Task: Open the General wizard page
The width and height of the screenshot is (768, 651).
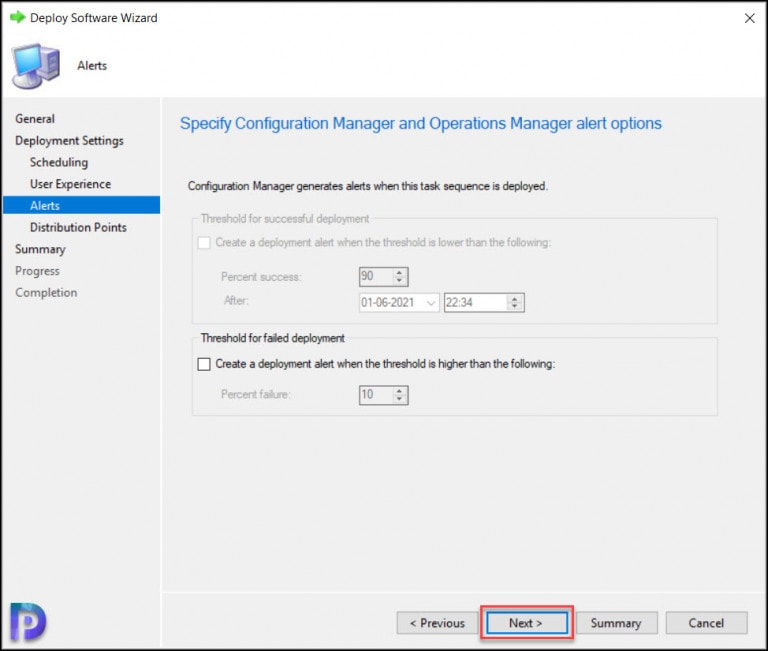Action: [x=35, y=119]
